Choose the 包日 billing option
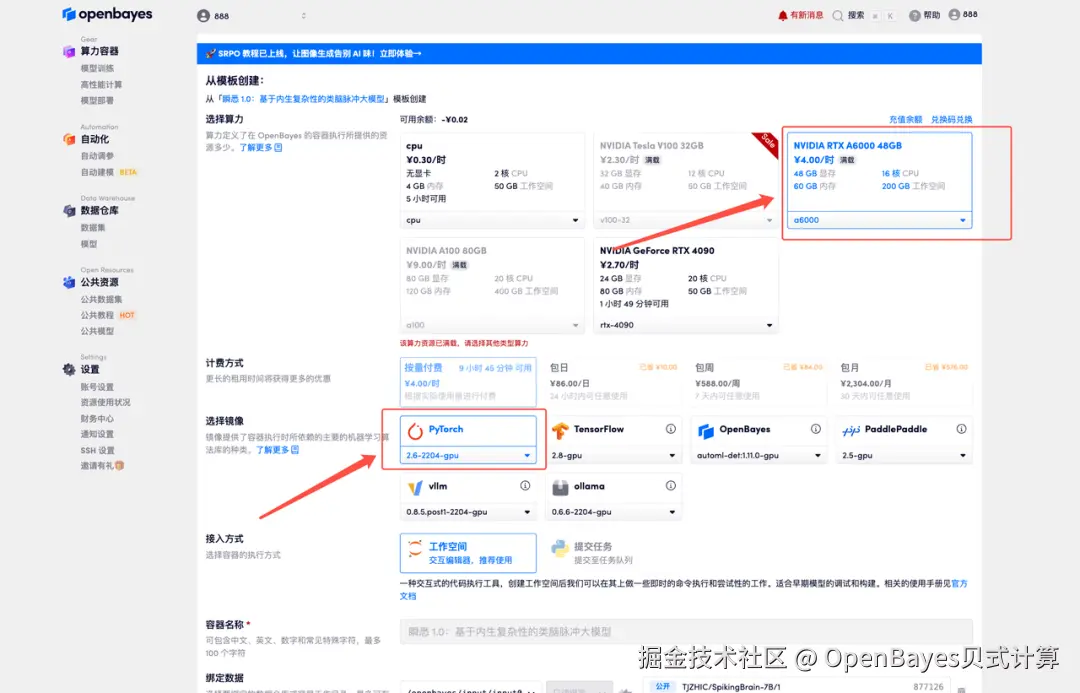The image size is (1080, 693). pos(613,382)
